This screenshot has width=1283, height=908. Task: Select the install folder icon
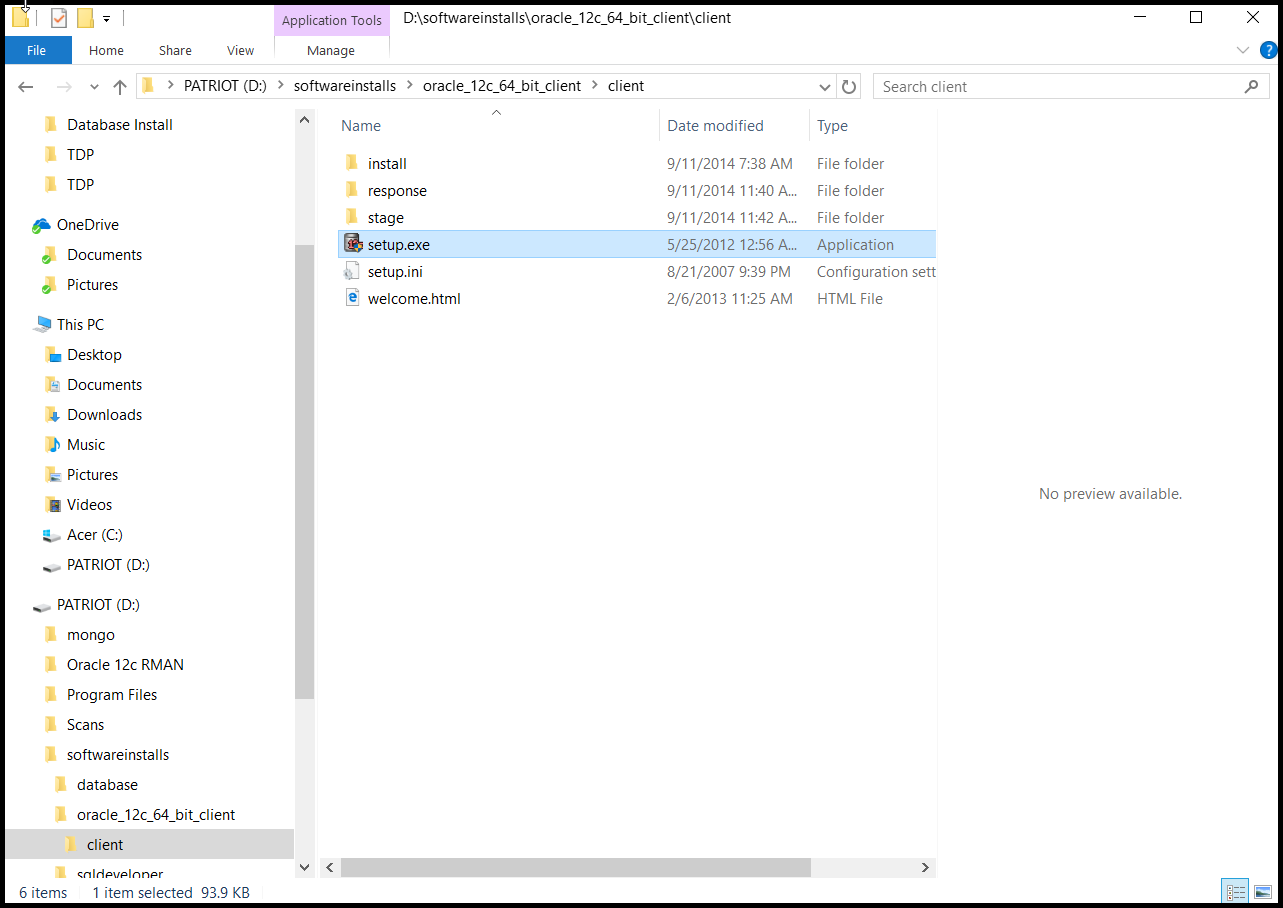pyautogui.click(x=352, y=163)
